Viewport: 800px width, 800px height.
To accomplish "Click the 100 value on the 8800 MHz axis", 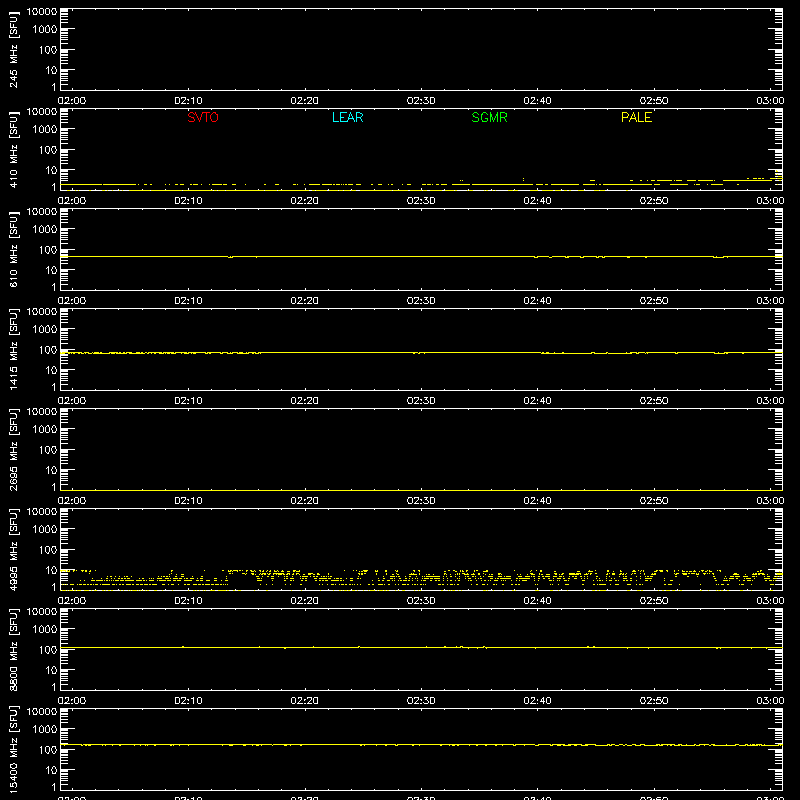I will coord(48,650).
